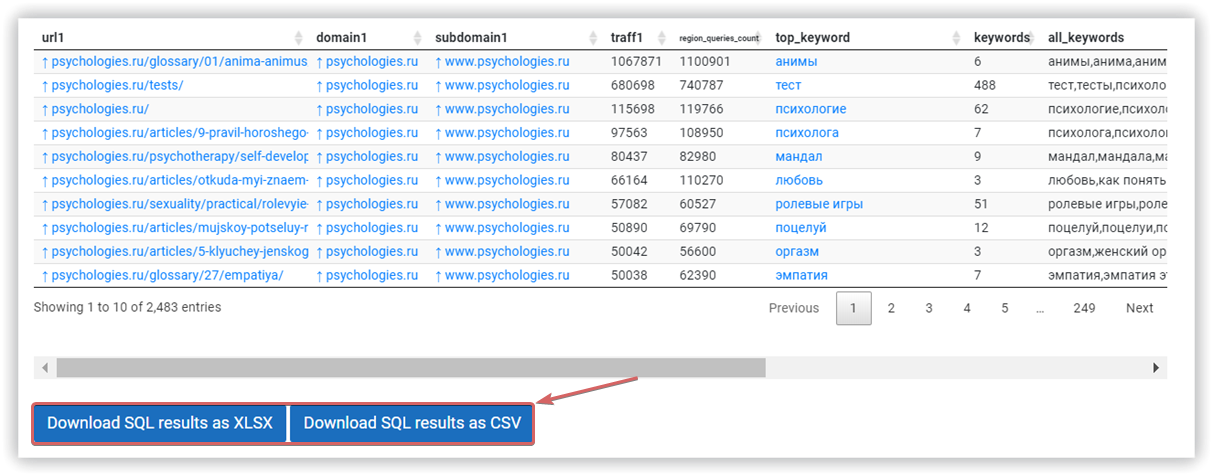1213x476 pixels.
Task: Open the top keyword любовь link
Action: point(799,180)
